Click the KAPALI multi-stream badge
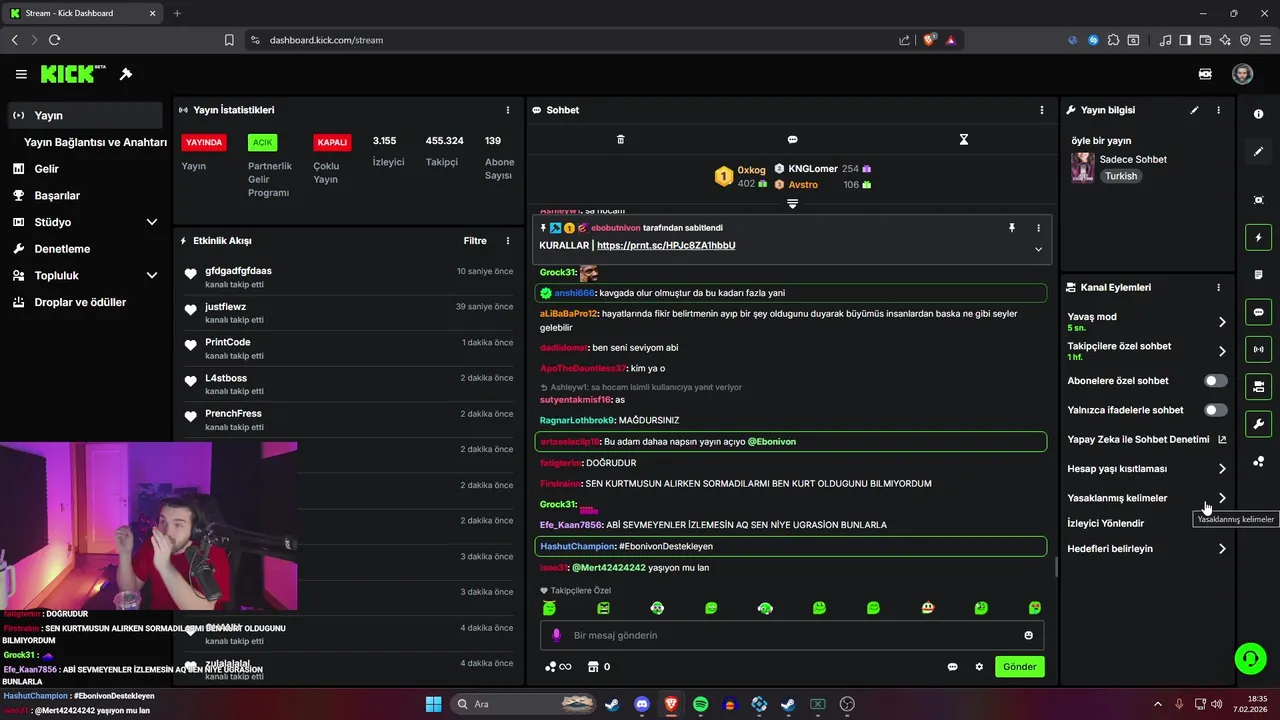The image size is (1280, 720). point(332,142)
